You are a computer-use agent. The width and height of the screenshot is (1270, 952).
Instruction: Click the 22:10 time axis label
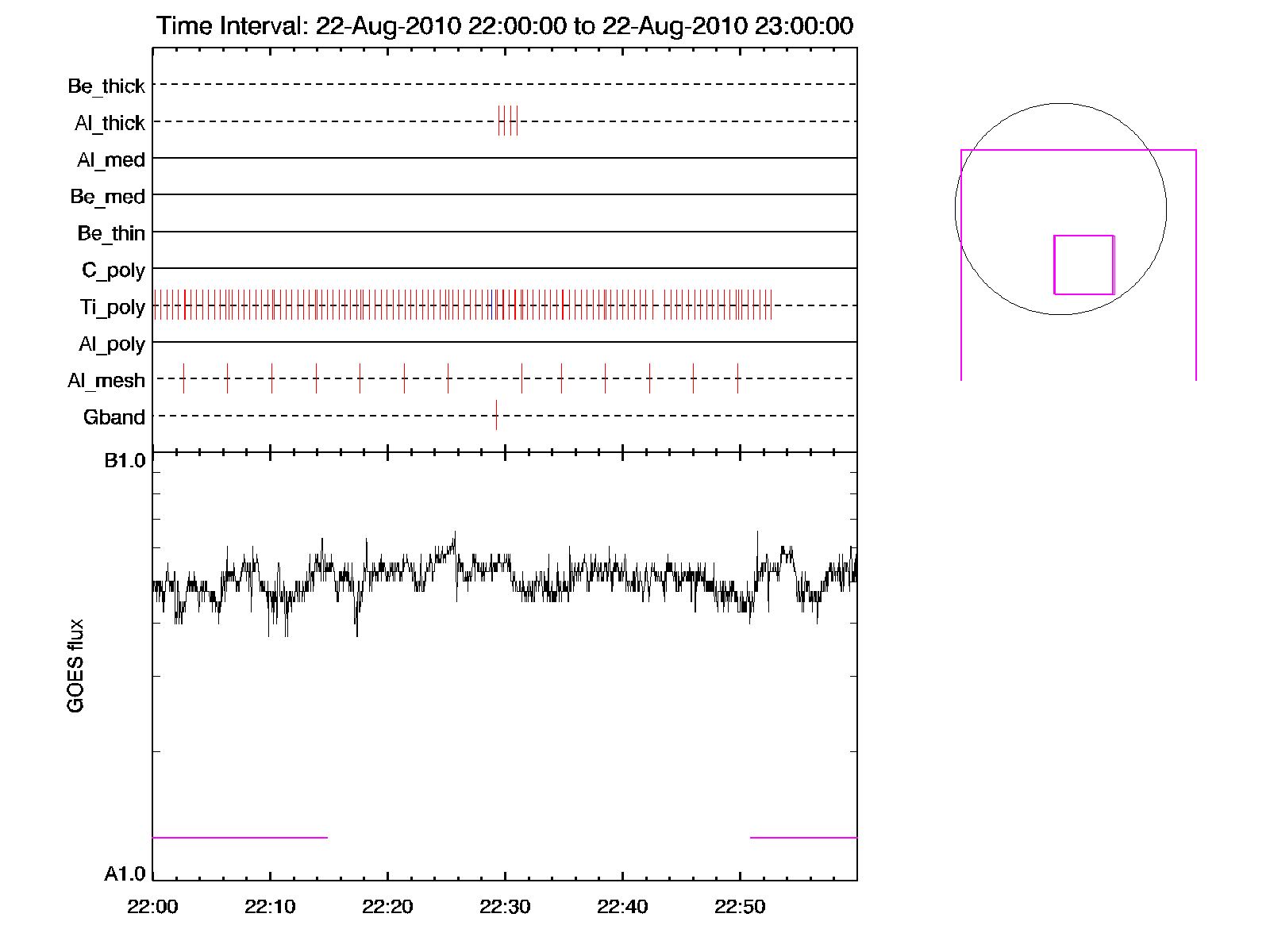pos(270,907)
